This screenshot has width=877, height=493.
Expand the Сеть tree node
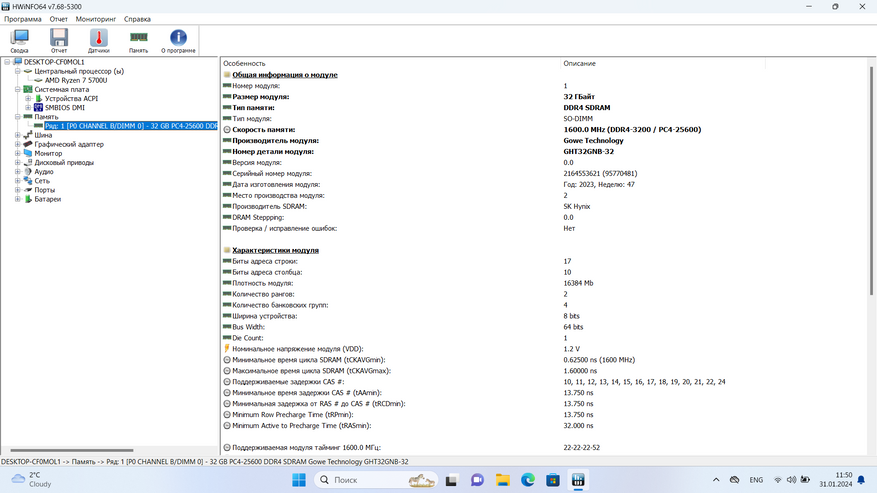18,181
